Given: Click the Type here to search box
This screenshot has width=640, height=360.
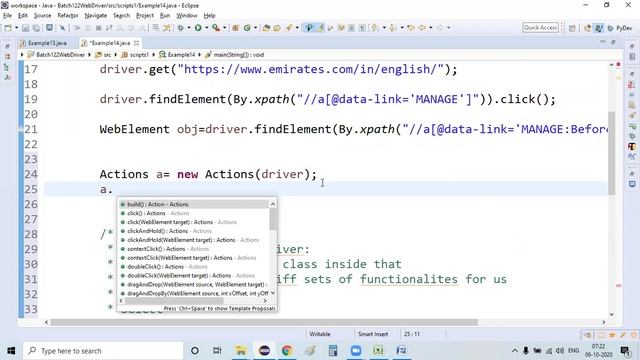Looking at the screenshot, I should click(x=103, y=351).
